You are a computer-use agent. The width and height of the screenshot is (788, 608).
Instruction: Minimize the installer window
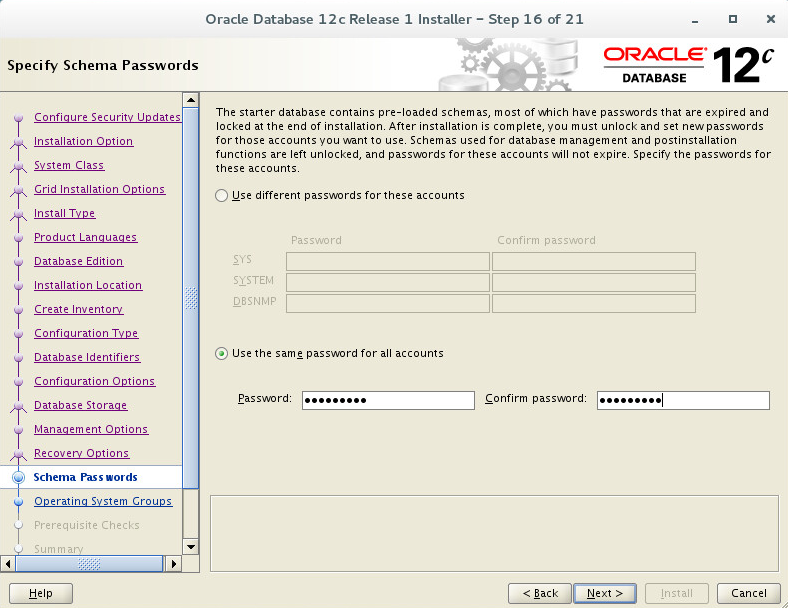(695, 20)
